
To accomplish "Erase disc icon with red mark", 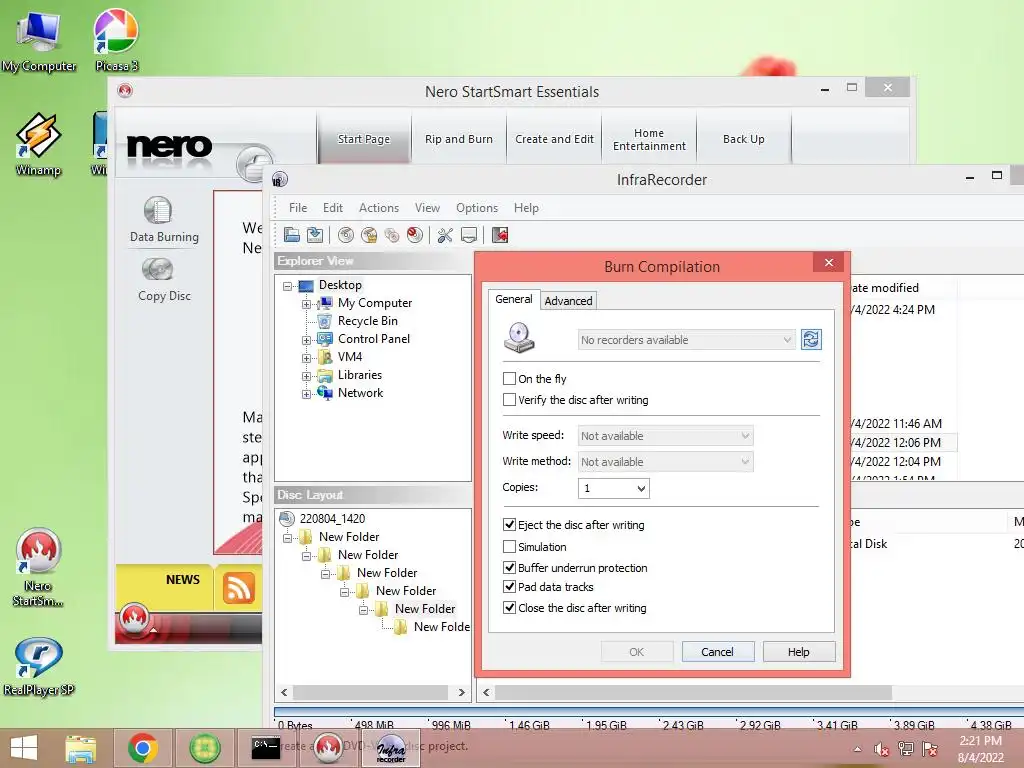I will (415, 235).
